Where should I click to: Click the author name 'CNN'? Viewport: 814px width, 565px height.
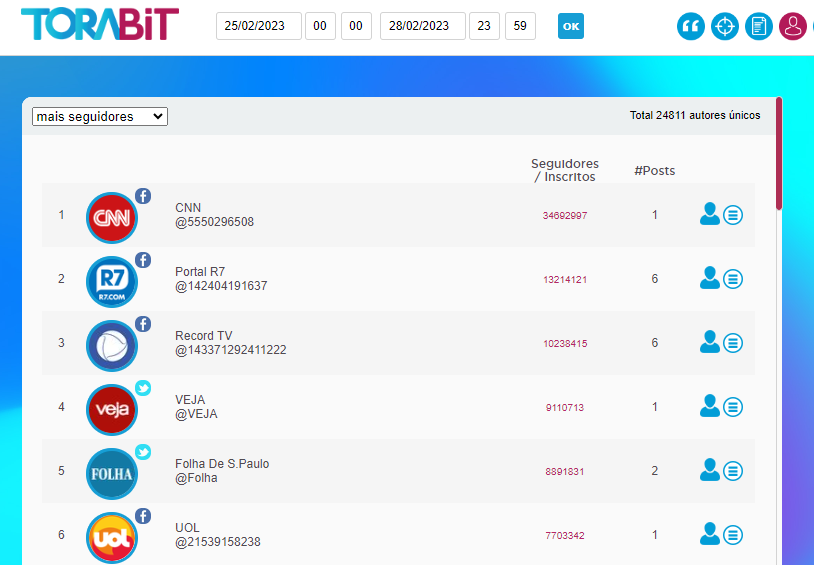point(188,208)
